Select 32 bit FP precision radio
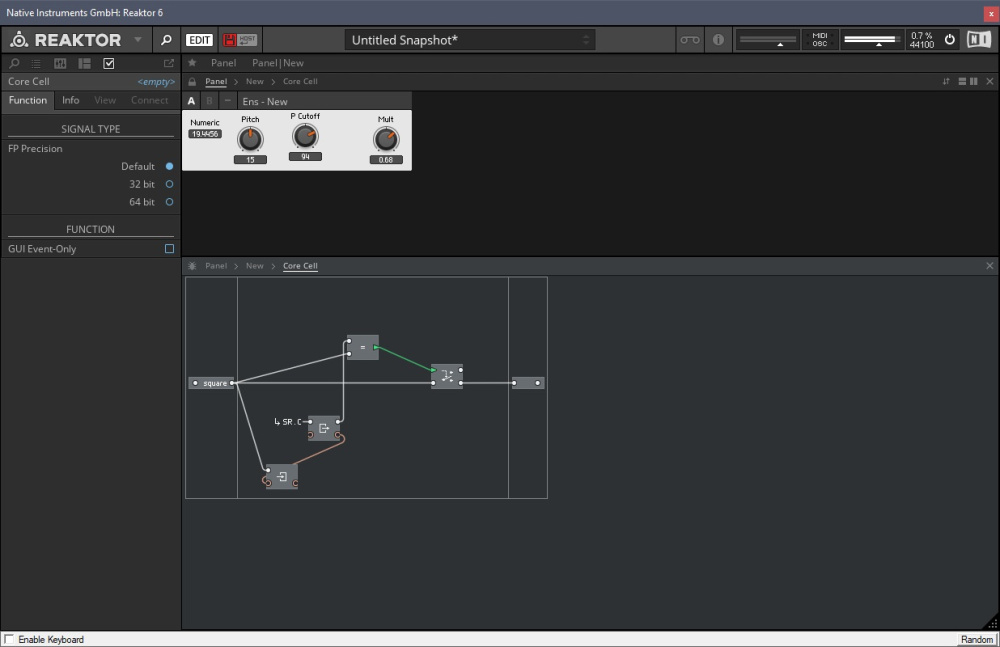The height and width of the screenshot is (647, 1000). coord(169,184)
